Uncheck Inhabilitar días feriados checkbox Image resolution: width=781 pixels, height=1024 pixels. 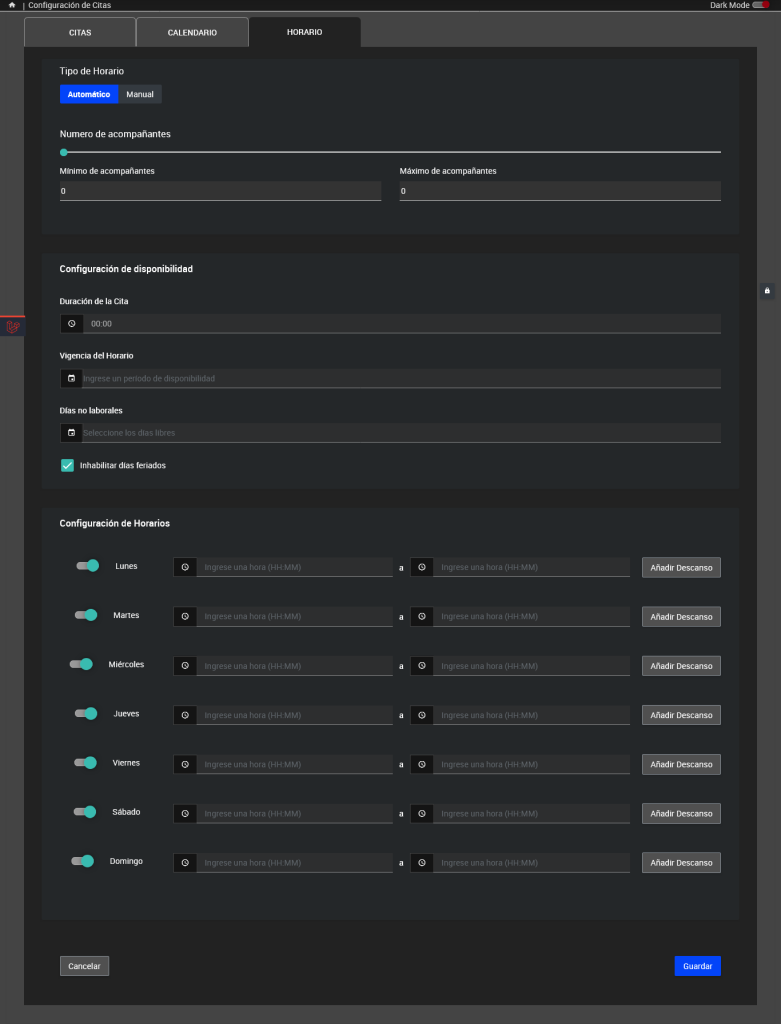click(x=68, y=465)
